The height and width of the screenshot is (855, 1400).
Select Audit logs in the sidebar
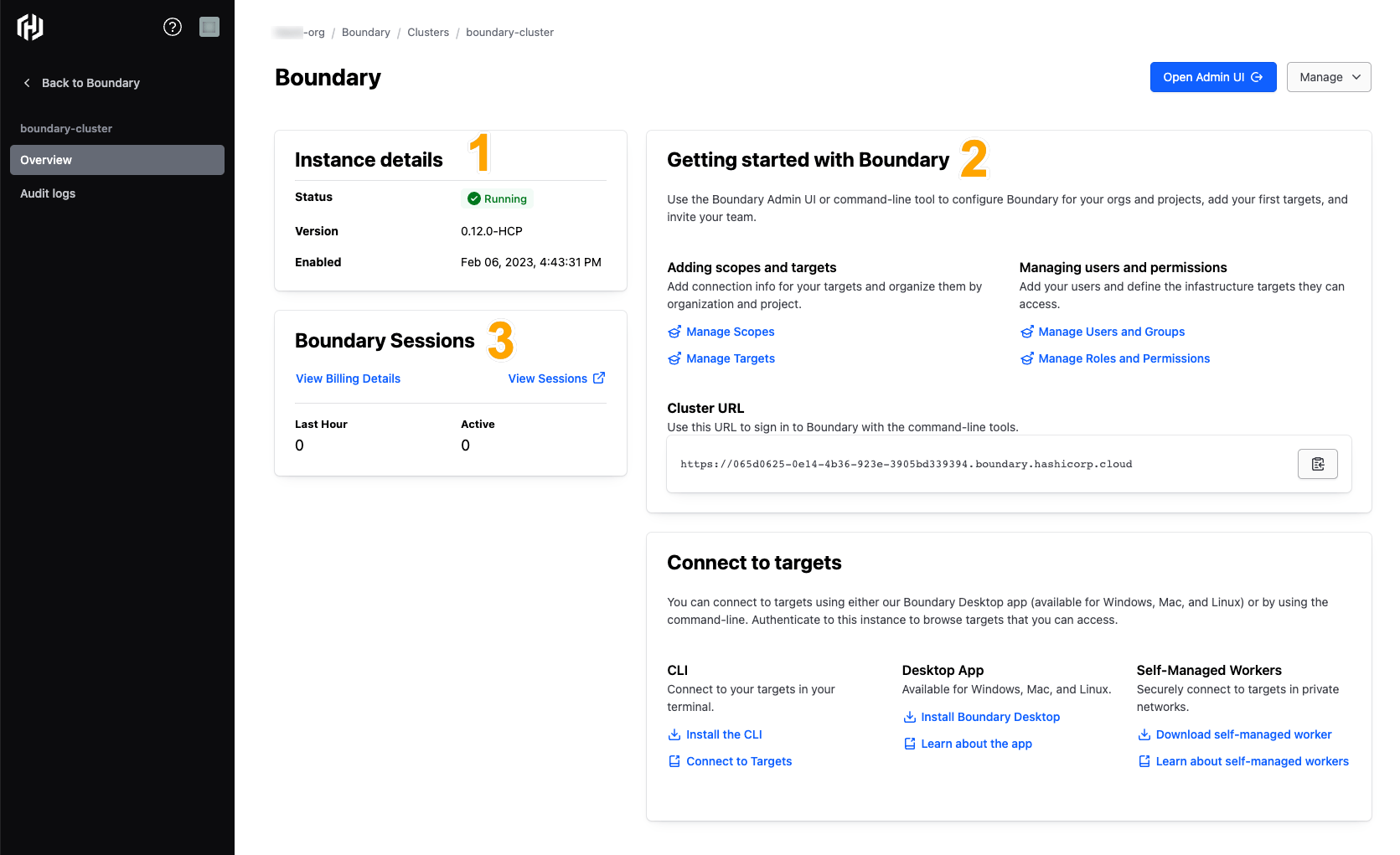tap(48, 193)
